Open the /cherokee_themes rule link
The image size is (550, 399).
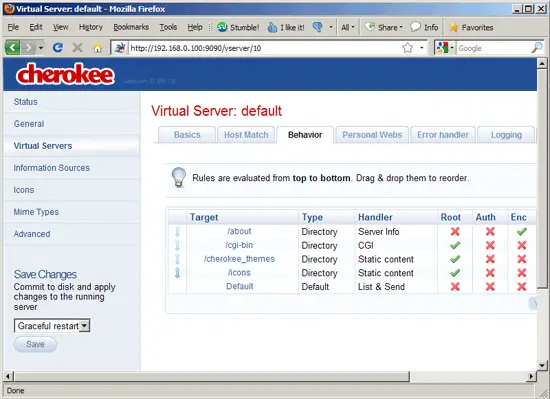click(239, 259)
